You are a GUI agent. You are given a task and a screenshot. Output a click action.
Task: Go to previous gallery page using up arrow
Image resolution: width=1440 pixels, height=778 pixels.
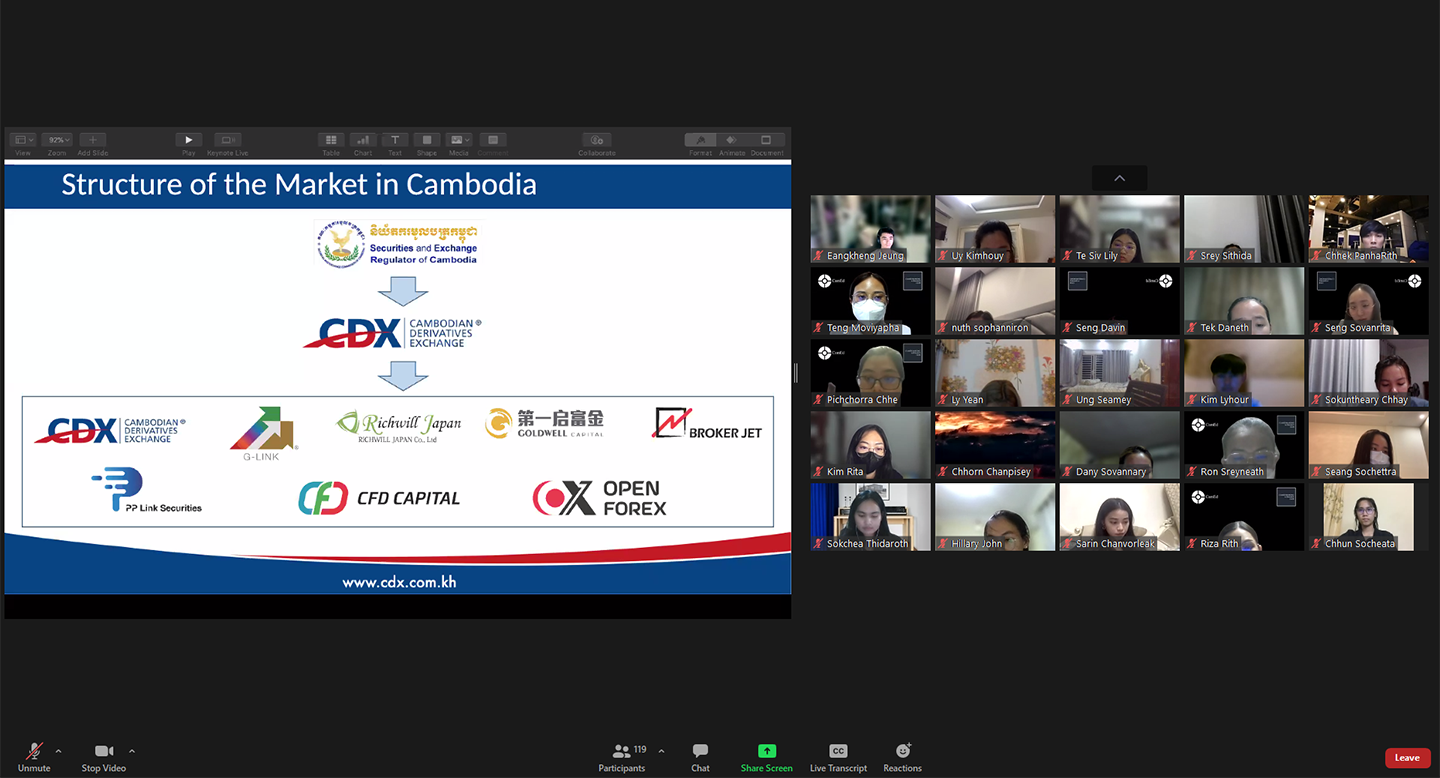(x=1119, y=178)
